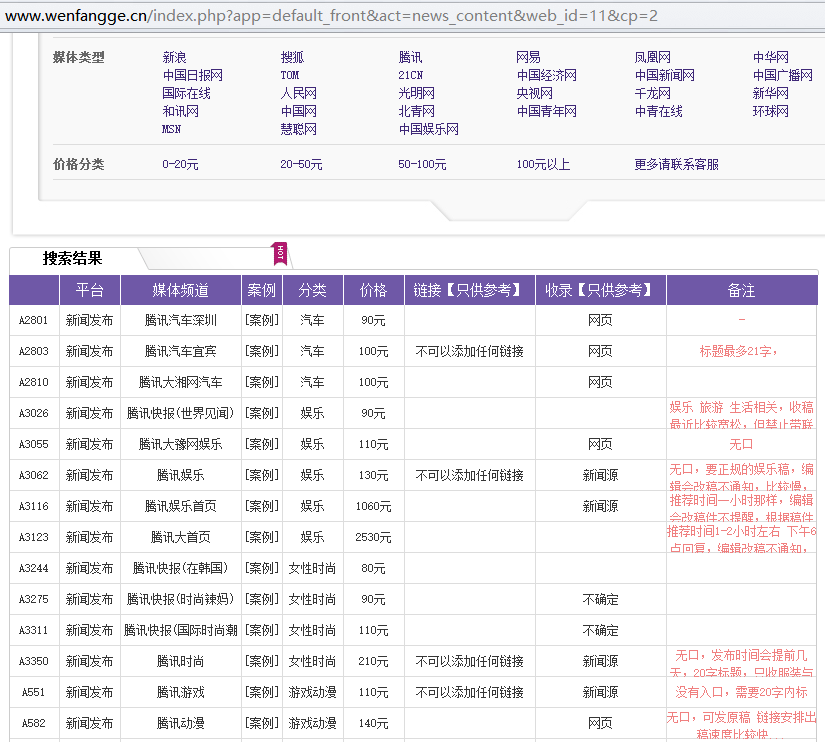Select the 搜索结果 tab
The image size is (825, 742).
pos(72,259)
